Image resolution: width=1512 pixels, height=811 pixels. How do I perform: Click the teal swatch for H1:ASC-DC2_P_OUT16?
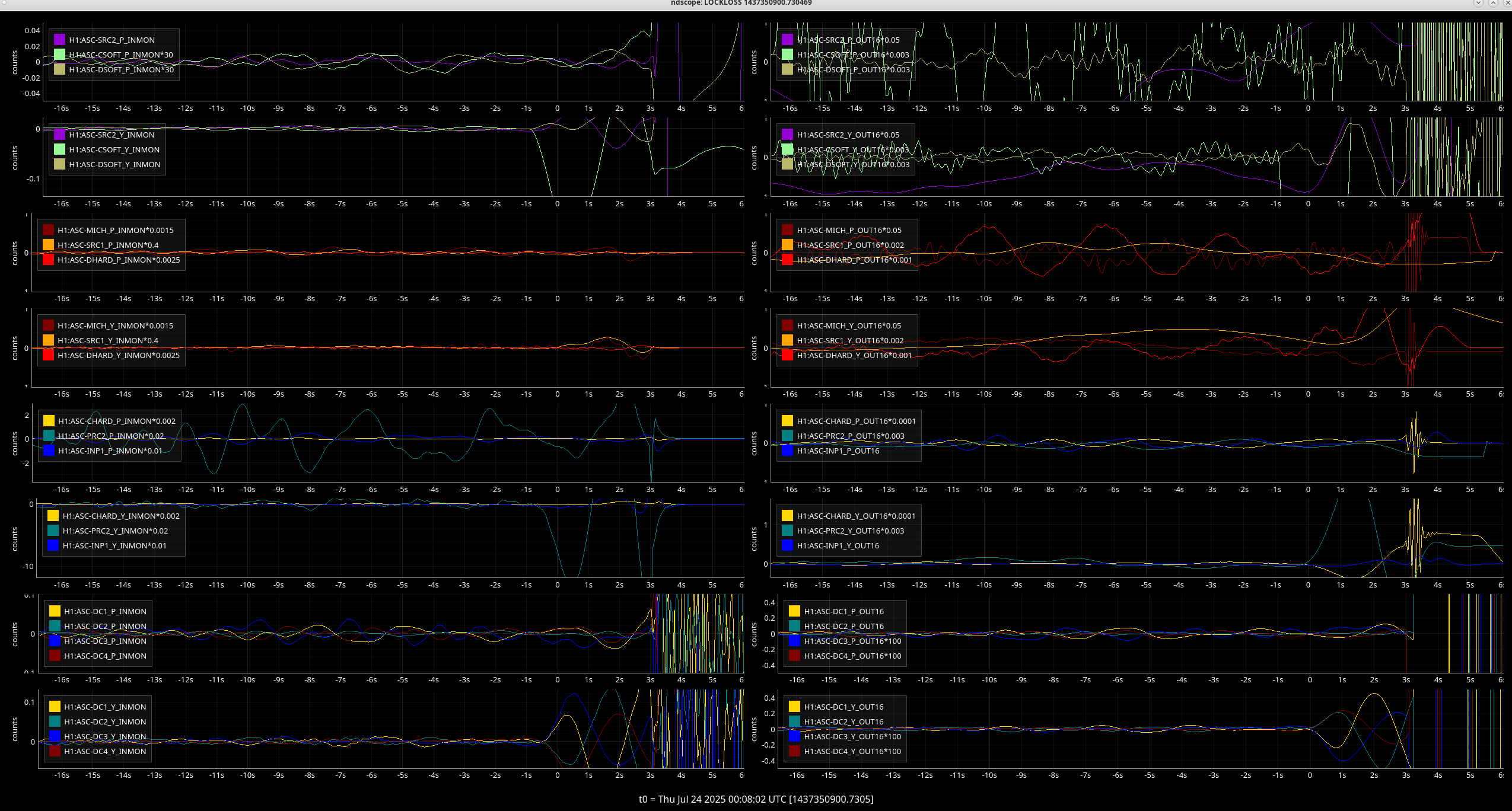click(x=794, y=626)
